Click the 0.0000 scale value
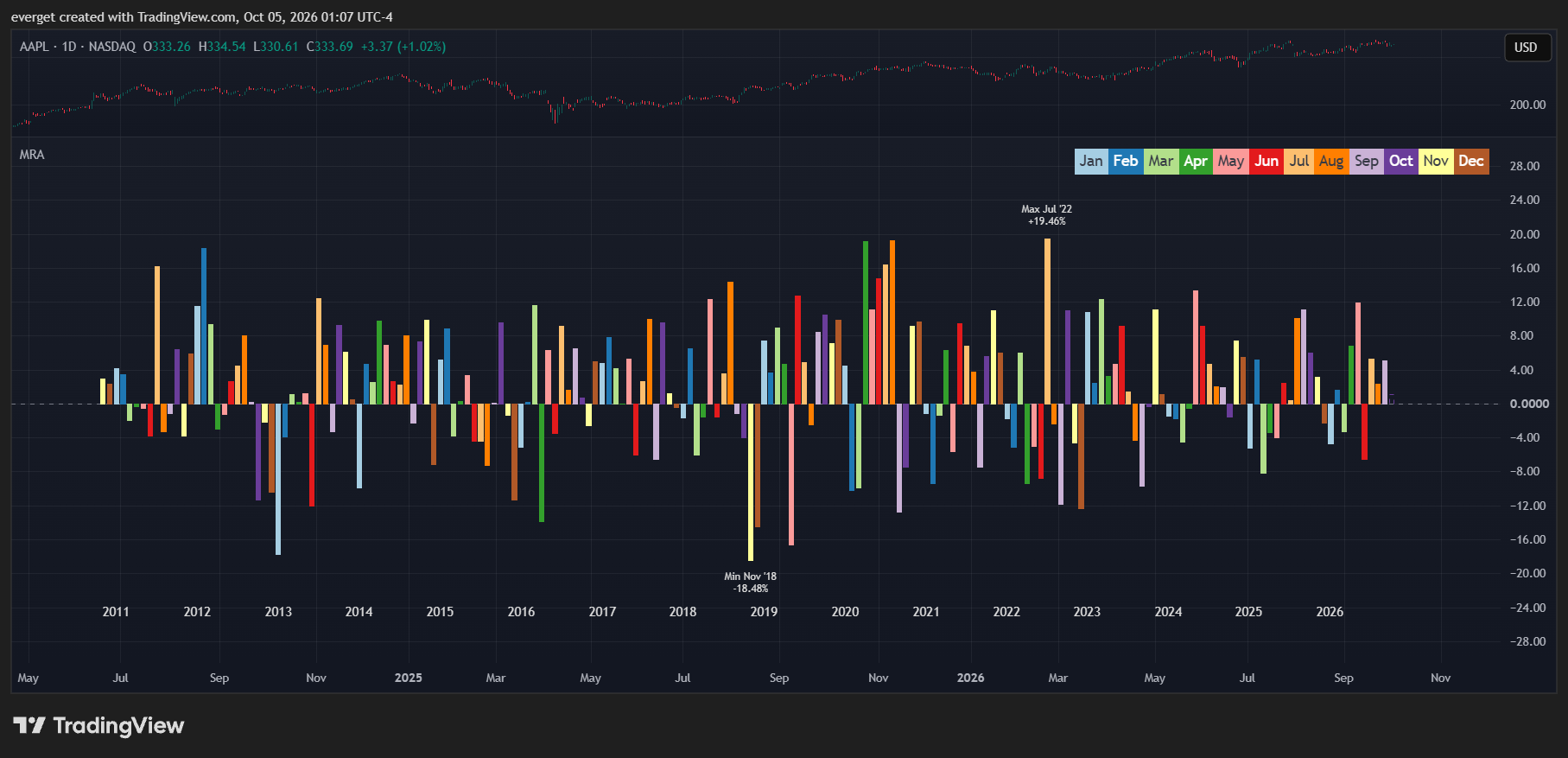 [1529, 404]
